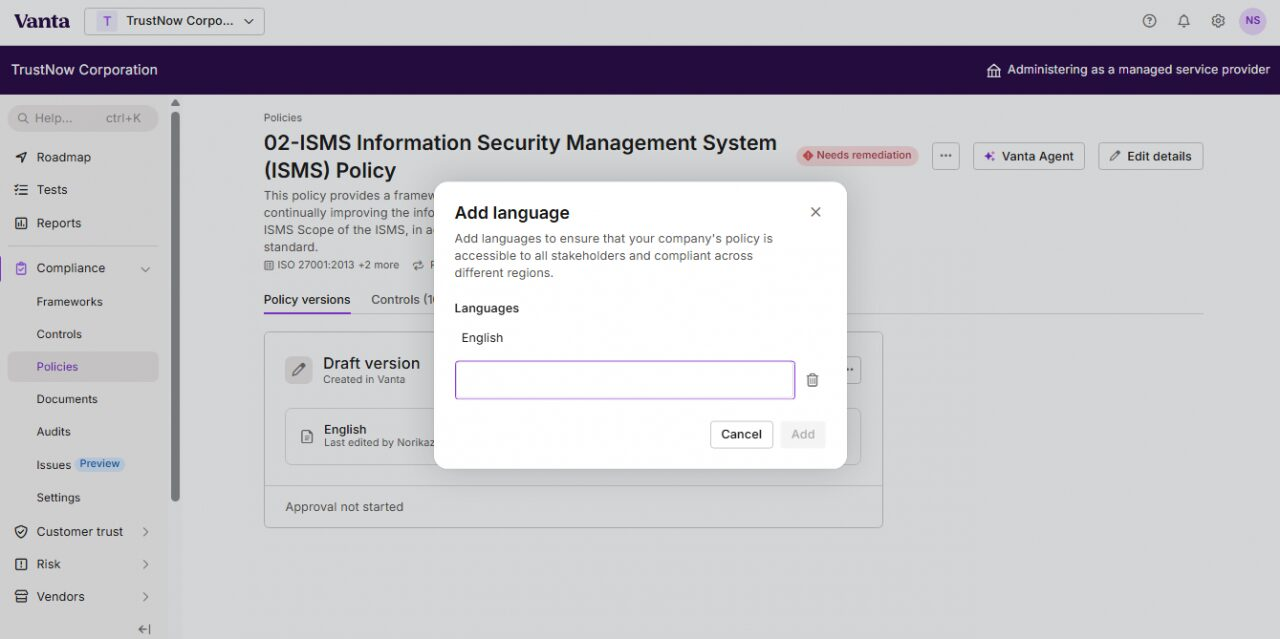The width and height of the screenshot is (1280, 639).
Task: Click Cancel in Add language dialog
Action: click(741, 434)
